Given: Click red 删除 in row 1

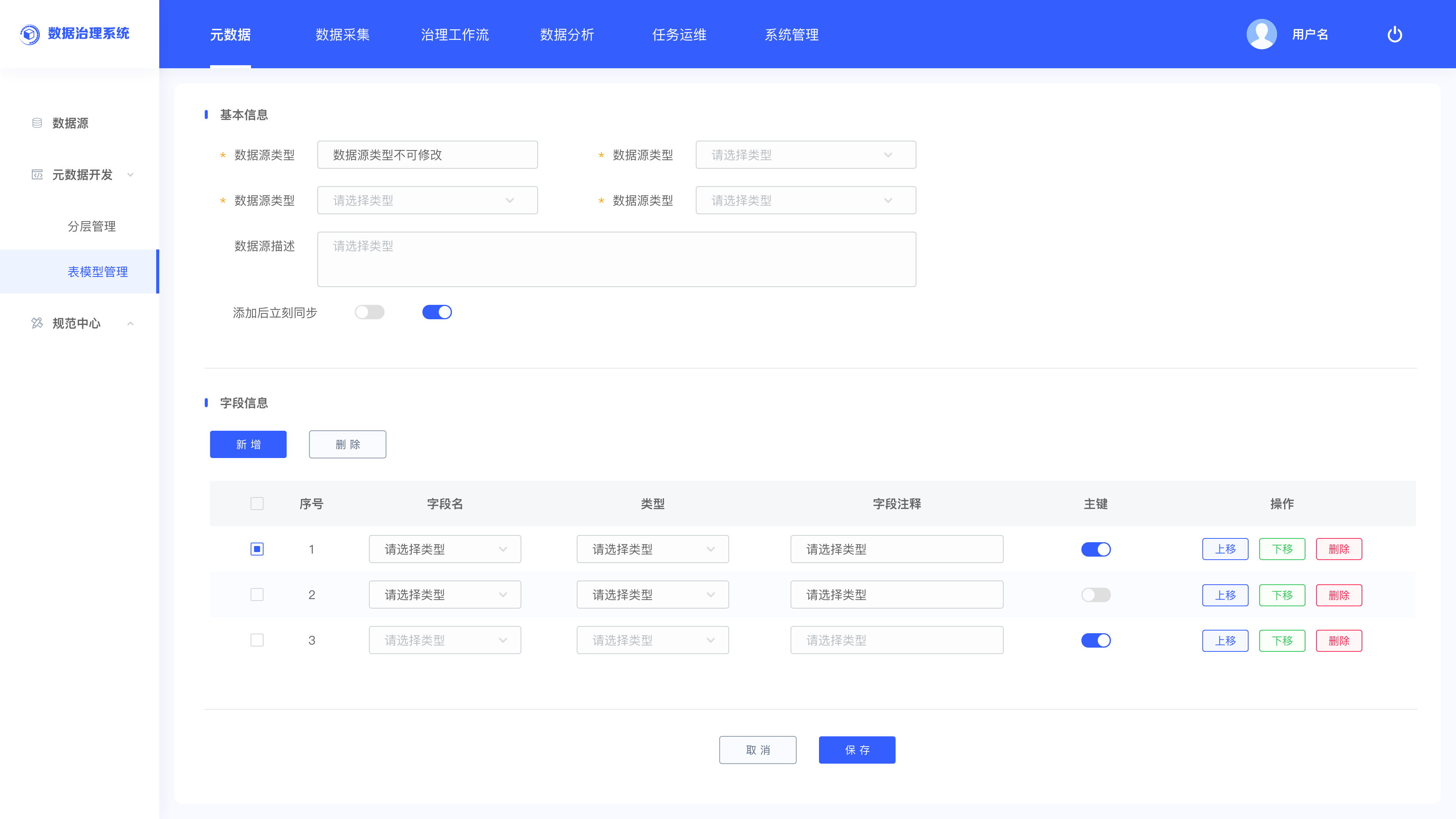Looking at the screenshot, I should point(1338,549).
